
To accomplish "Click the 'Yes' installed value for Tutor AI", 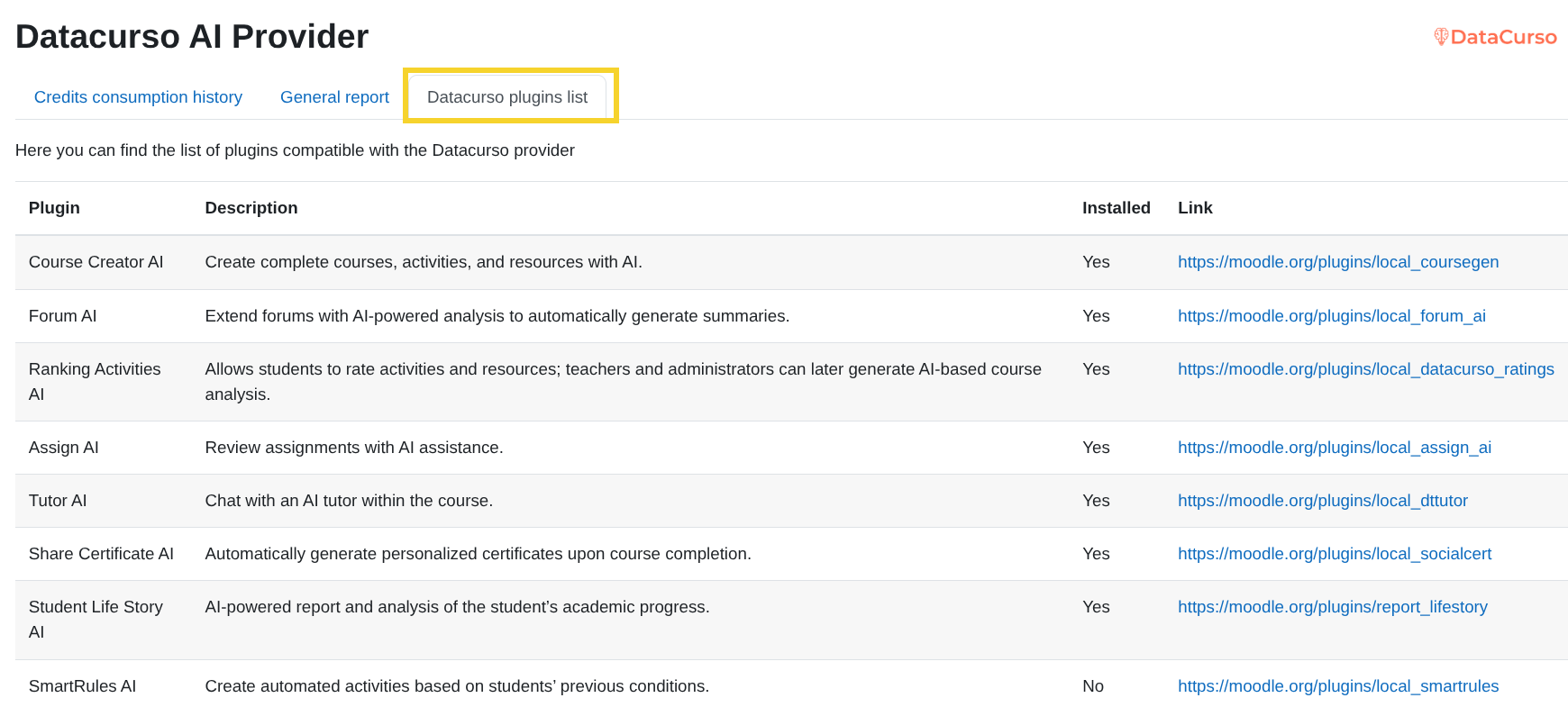I will coord(1096,501).
